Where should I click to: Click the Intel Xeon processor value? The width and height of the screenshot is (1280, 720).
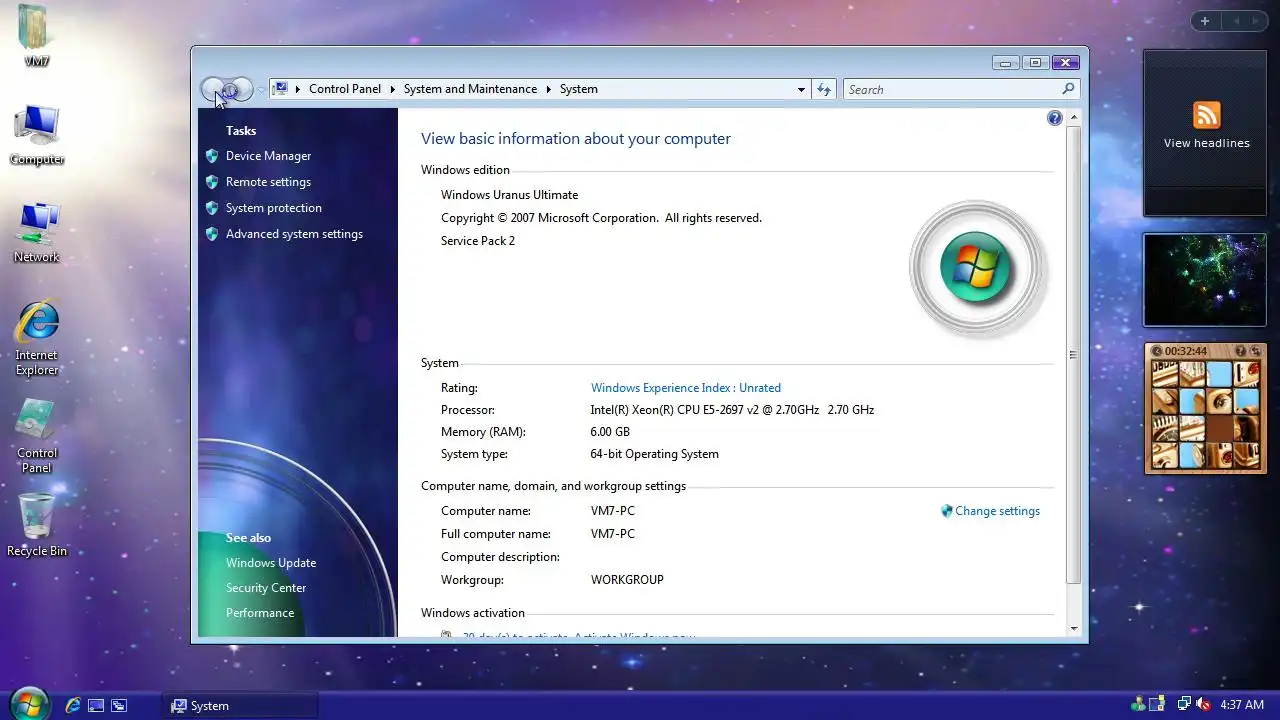(732, 410)
